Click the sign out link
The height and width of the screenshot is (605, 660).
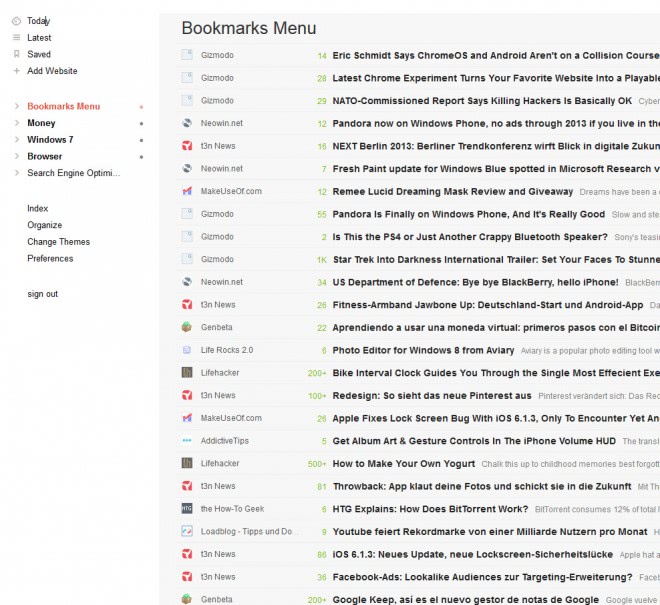(x=42, y=294)
